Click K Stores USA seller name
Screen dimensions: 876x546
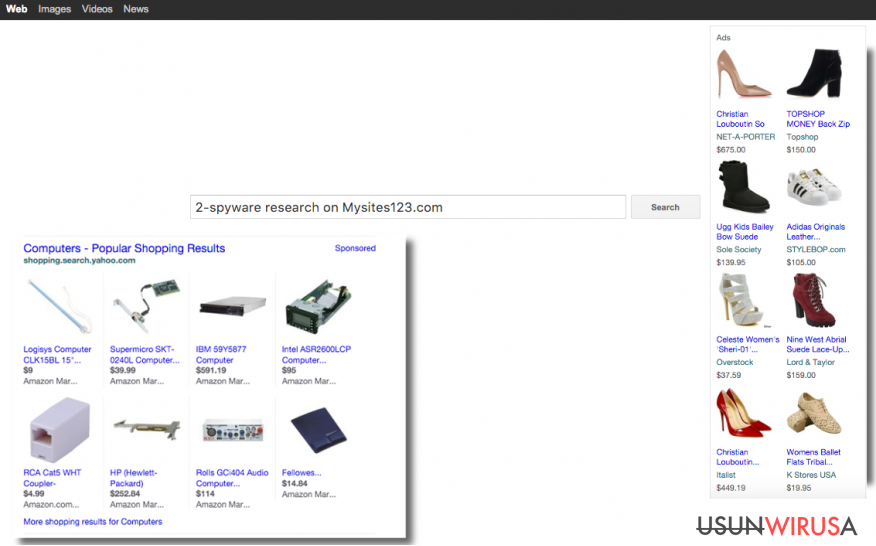(x=811, y=475)
